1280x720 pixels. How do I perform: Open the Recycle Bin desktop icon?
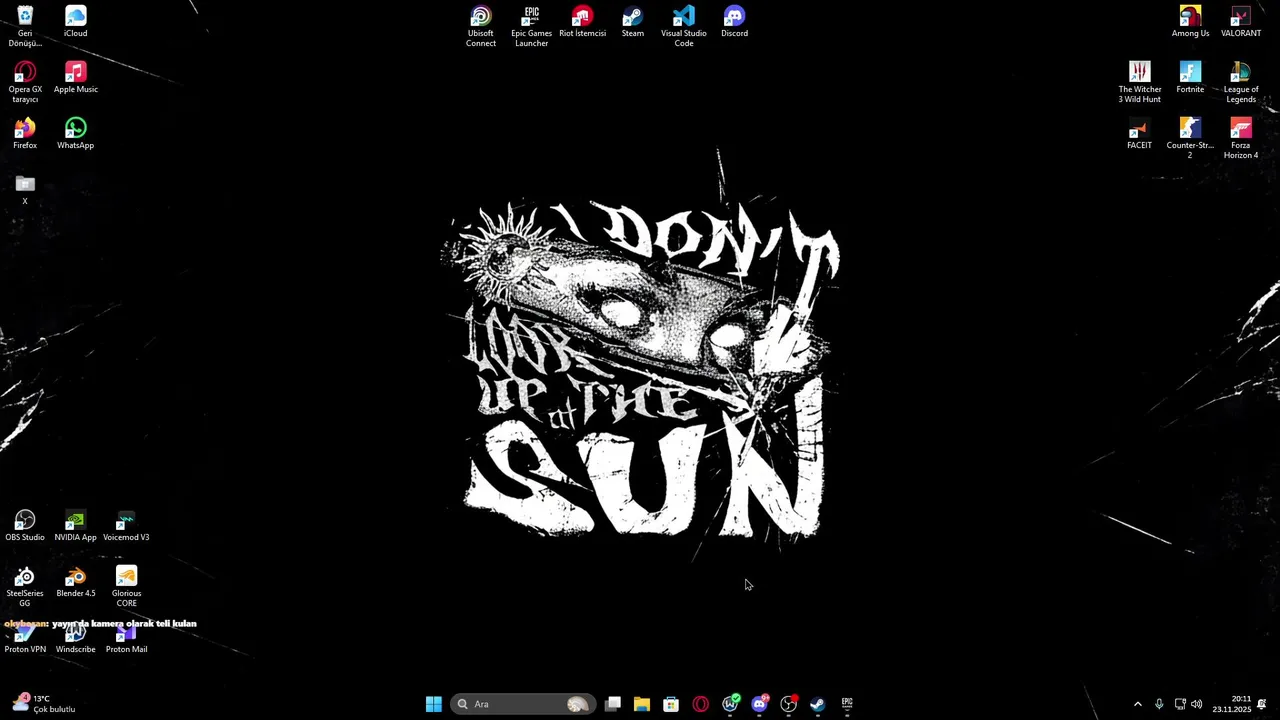pos(25,26)
